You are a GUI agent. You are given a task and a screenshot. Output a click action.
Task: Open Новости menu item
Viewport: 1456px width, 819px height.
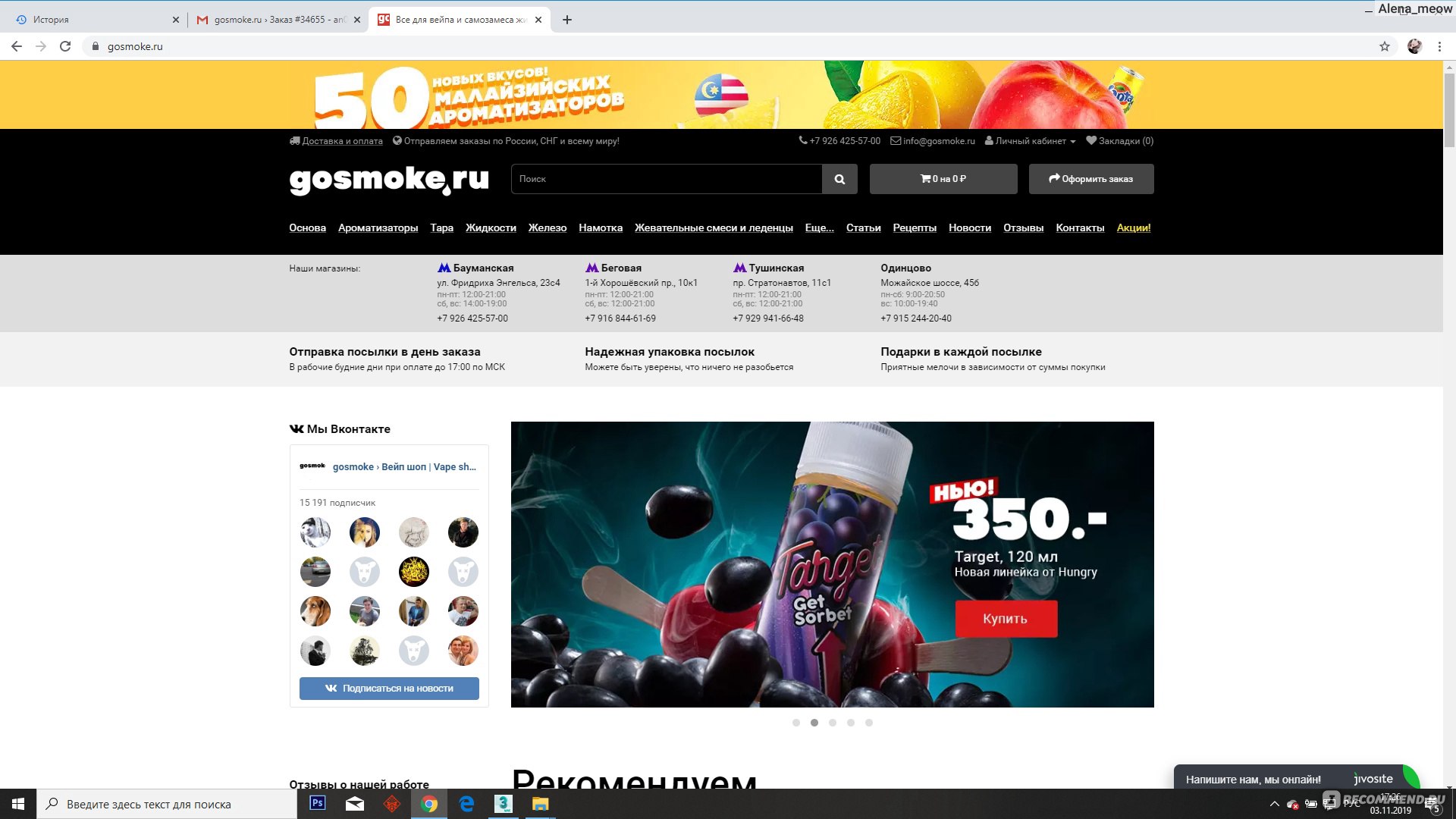(x=970, y=228)
